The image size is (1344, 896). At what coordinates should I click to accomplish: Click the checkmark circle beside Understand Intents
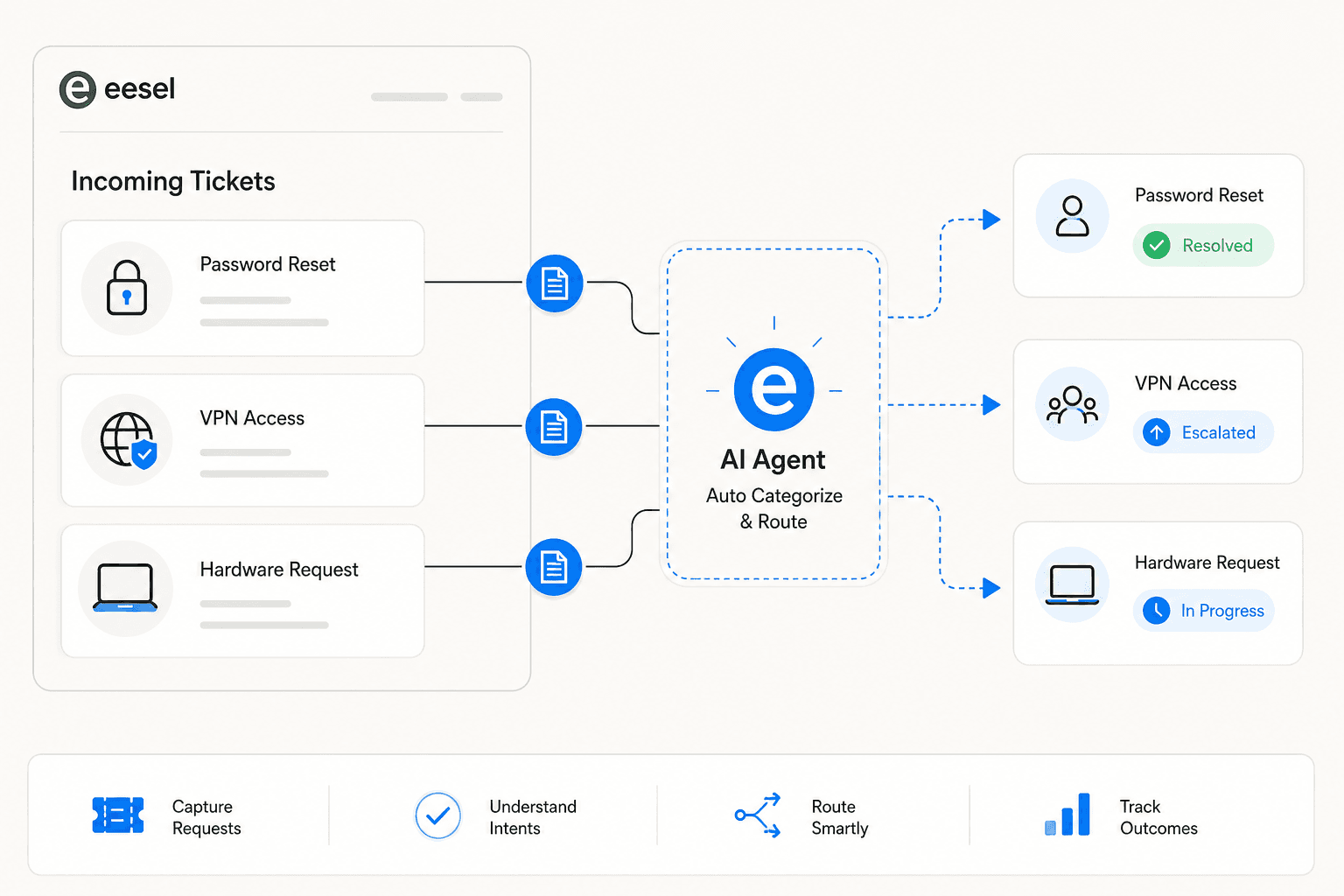tap(438, 816)
